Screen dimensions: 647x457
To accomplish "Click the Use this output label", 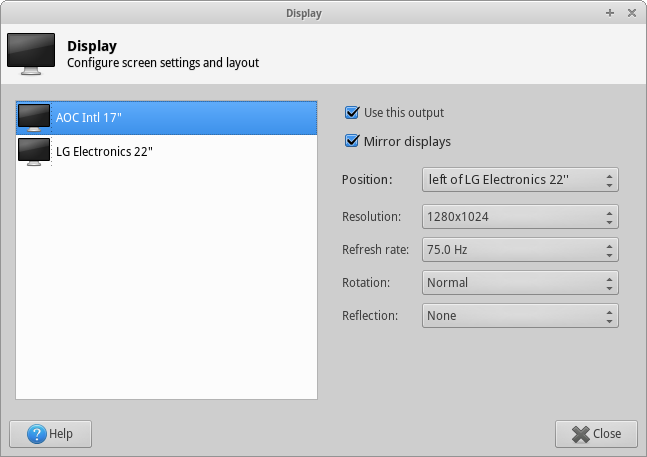I will click(x=404, y=113).
